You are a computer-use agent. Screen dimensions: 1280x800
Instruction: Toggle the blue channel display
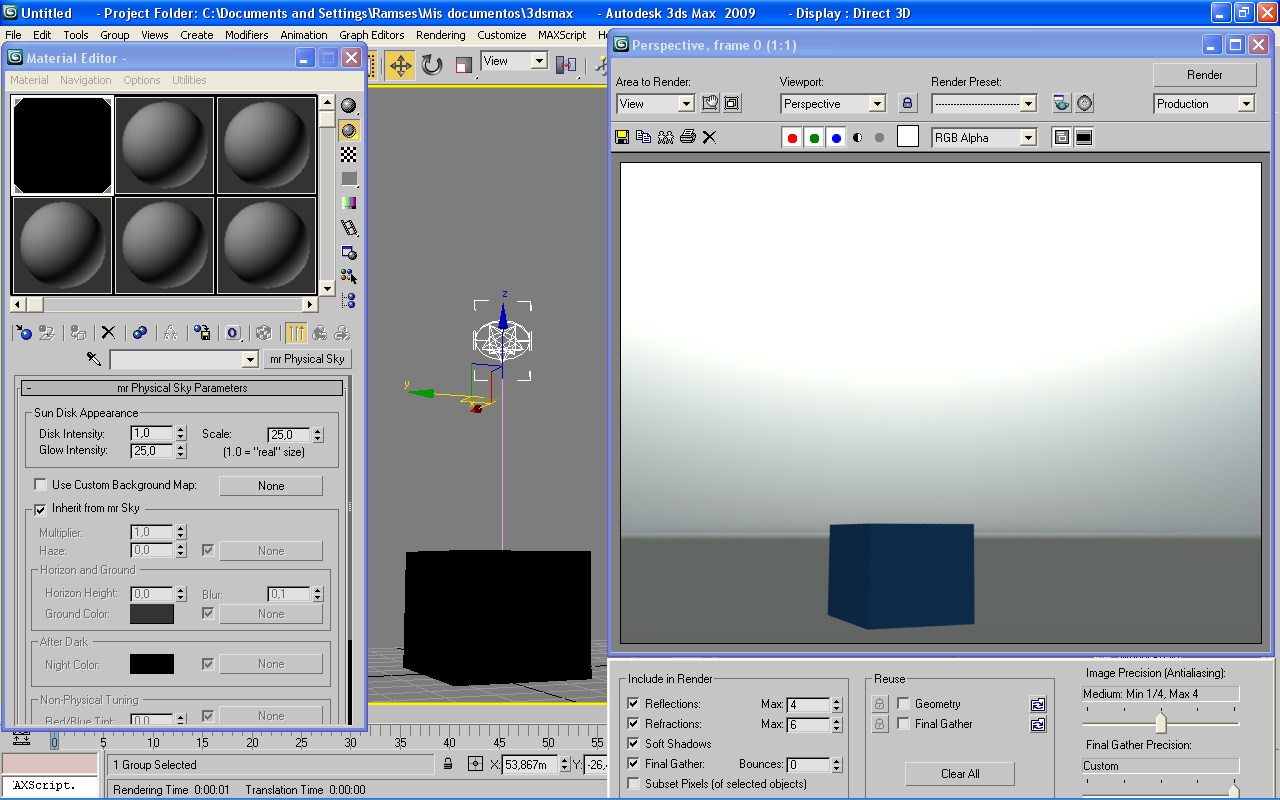point(837,138)
